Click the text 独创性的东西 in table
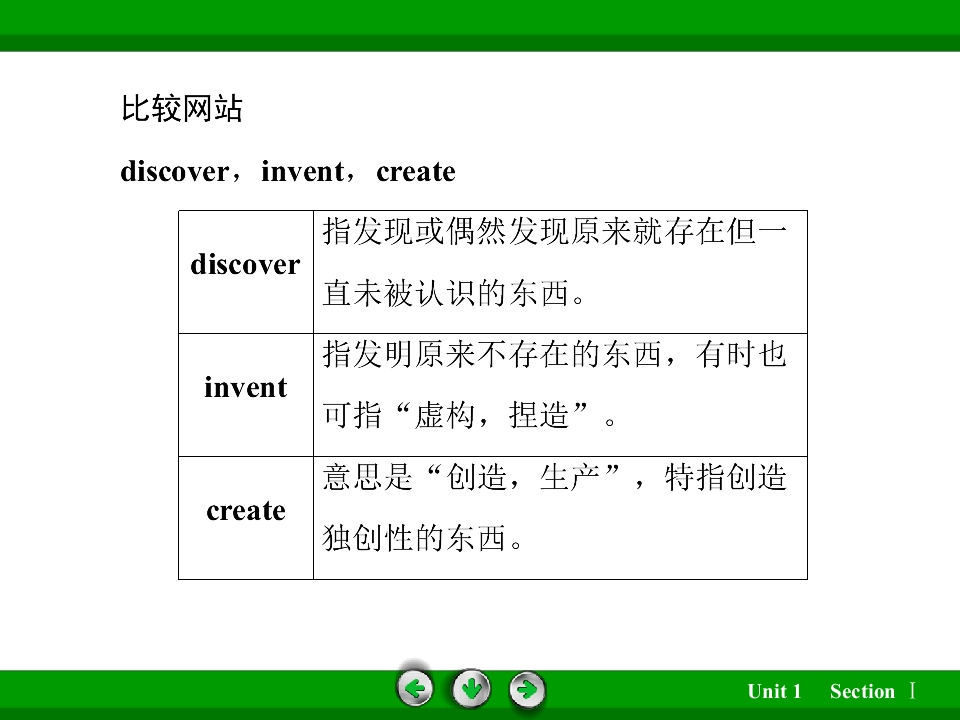The height and width of the screenshot is (720, 960). 414,539
